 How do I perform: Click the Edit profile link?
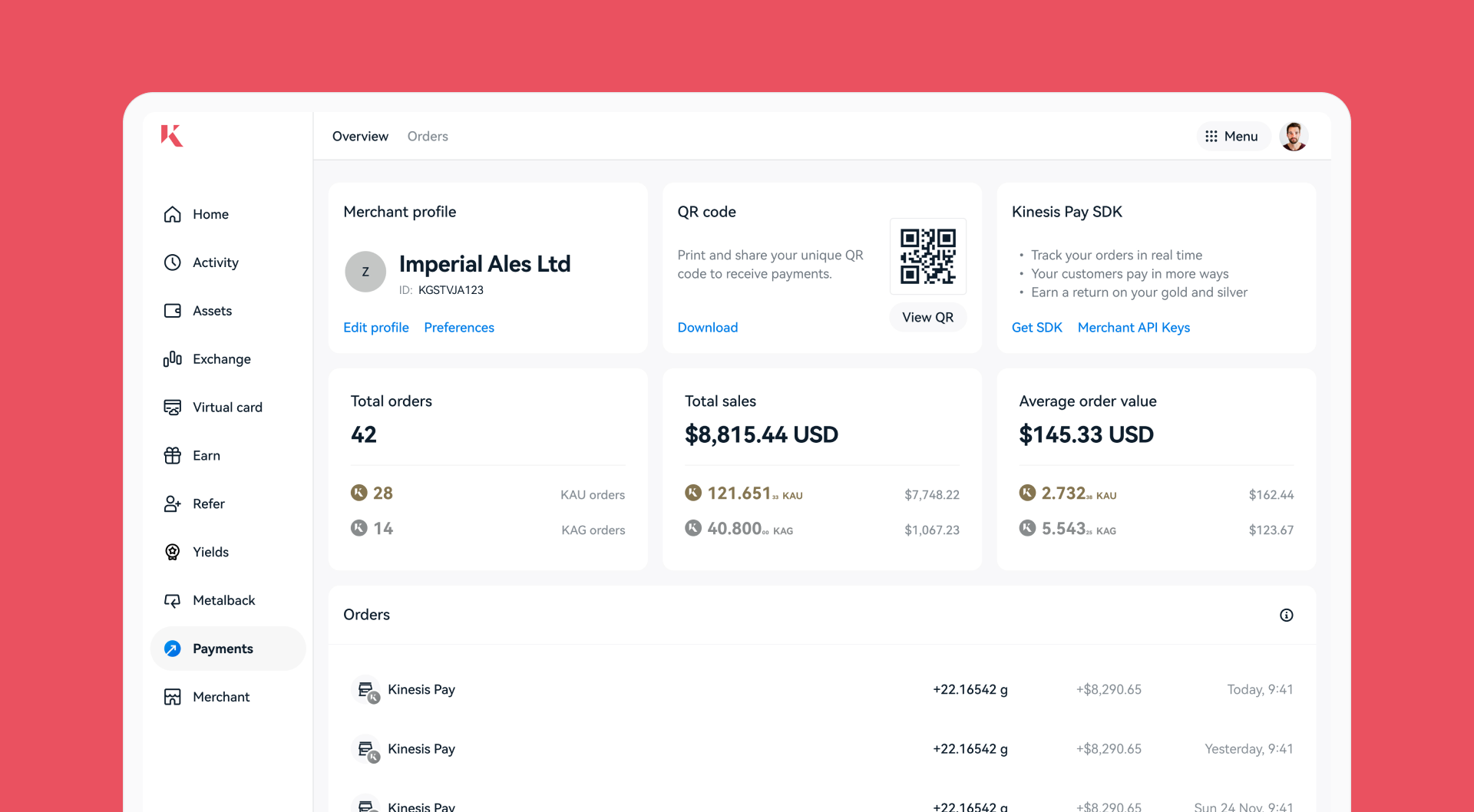[376, 328]
